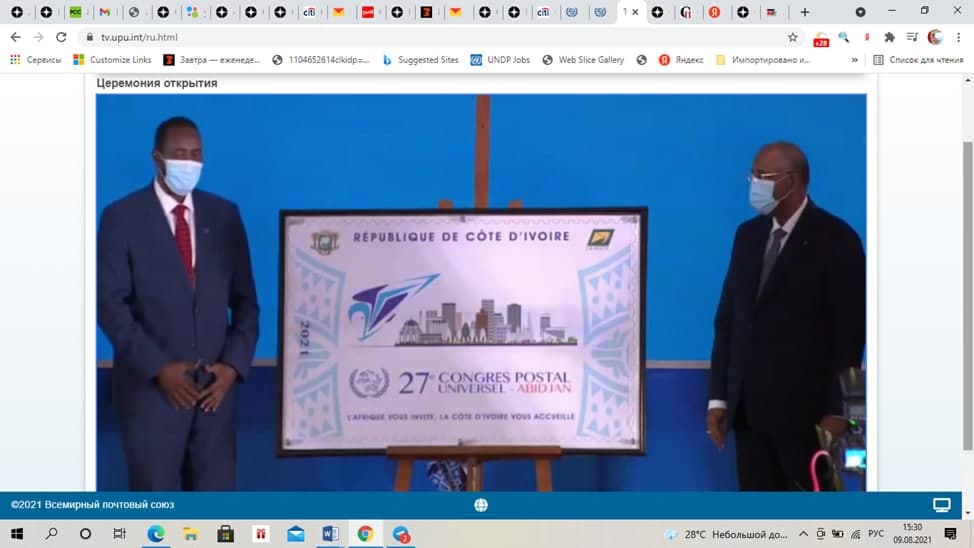Open the Extensions puzzle icon
Screen dimensions: 974x548
890,37
